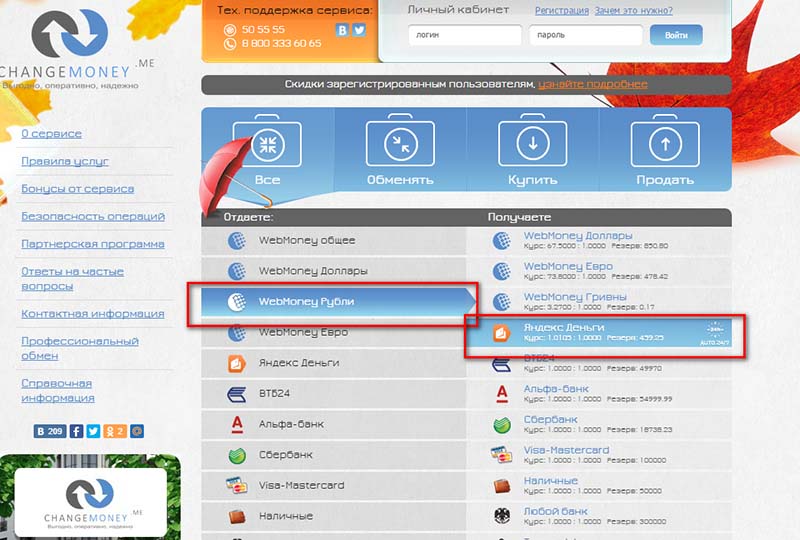Choose WebMoney Евро in Получаете list
This screenshot has height=540, width=800.
[x=599, y=271]
